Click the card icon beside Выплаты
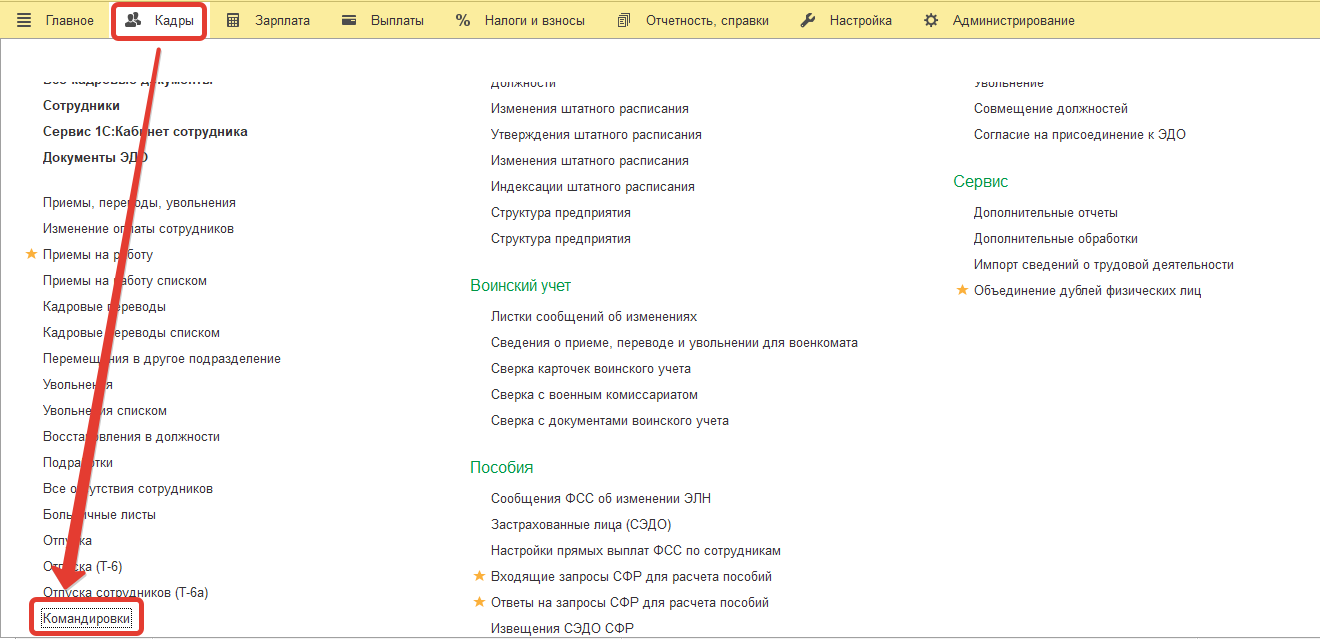 [349, 20]
